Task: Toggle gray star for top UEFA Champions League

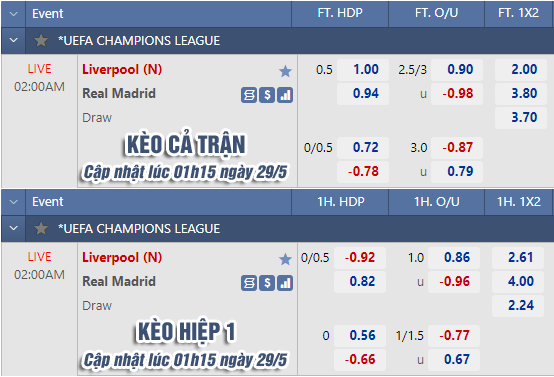Action: tap(41, 41)
